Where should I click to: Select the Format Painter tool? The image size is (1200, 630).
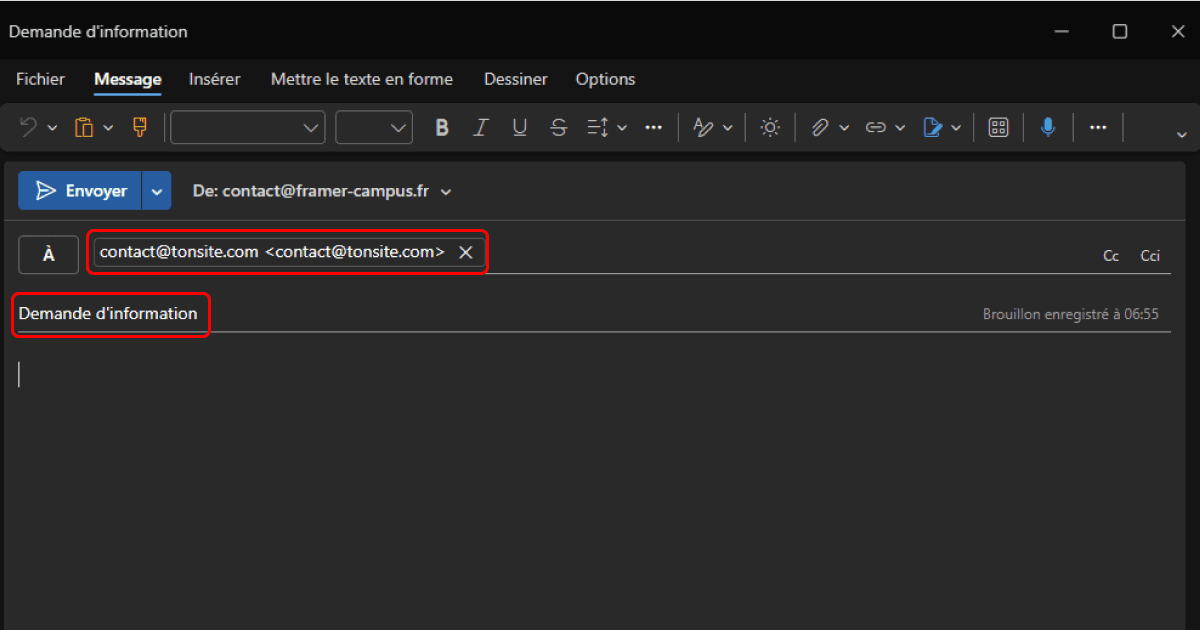tap(139, 127)
